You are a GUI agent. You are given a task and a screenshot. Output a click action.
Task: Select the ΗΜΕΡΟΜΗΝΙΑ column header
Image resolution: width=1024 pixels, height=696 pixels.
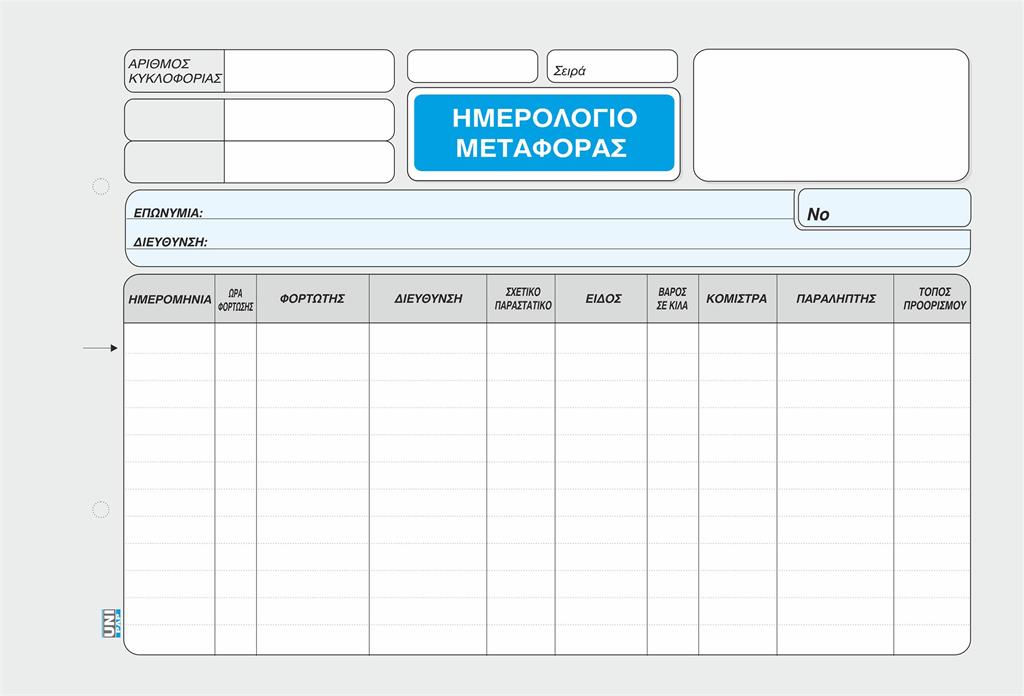(x=170, y=299)
